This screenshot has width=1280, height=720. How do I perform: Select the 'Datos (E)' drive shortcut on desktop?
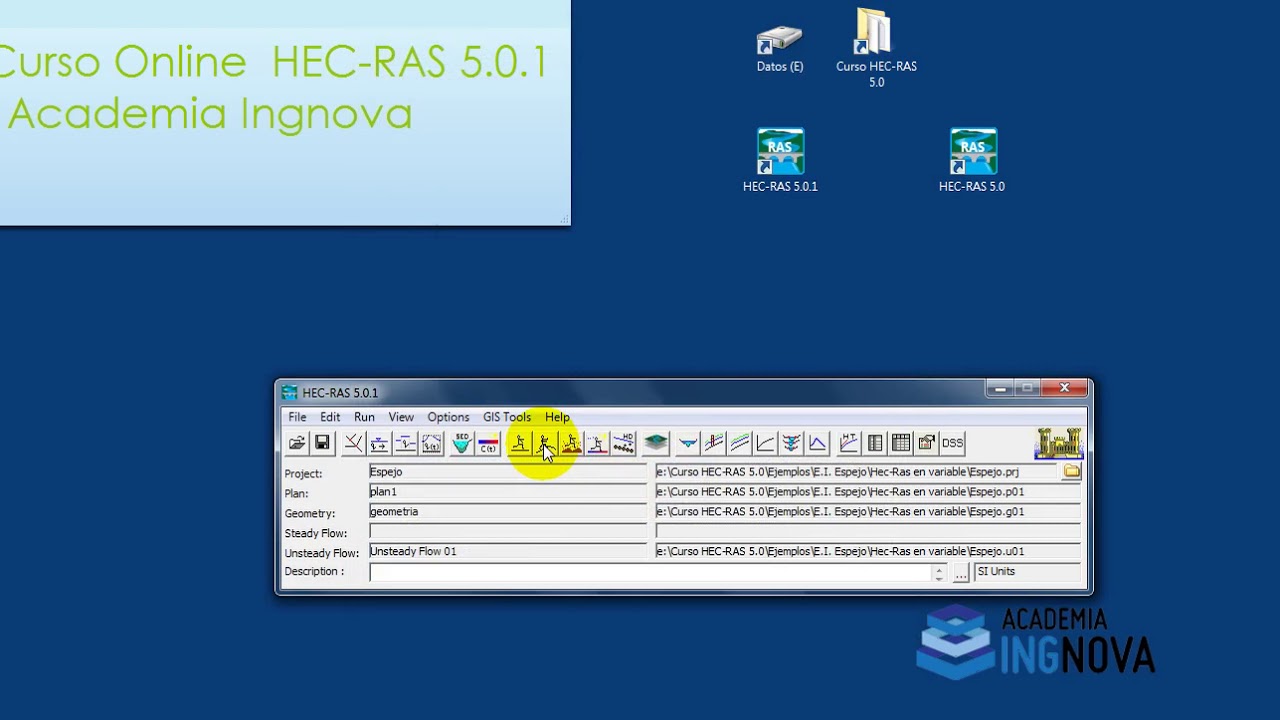pyautogui.click(x=780, y=49)
